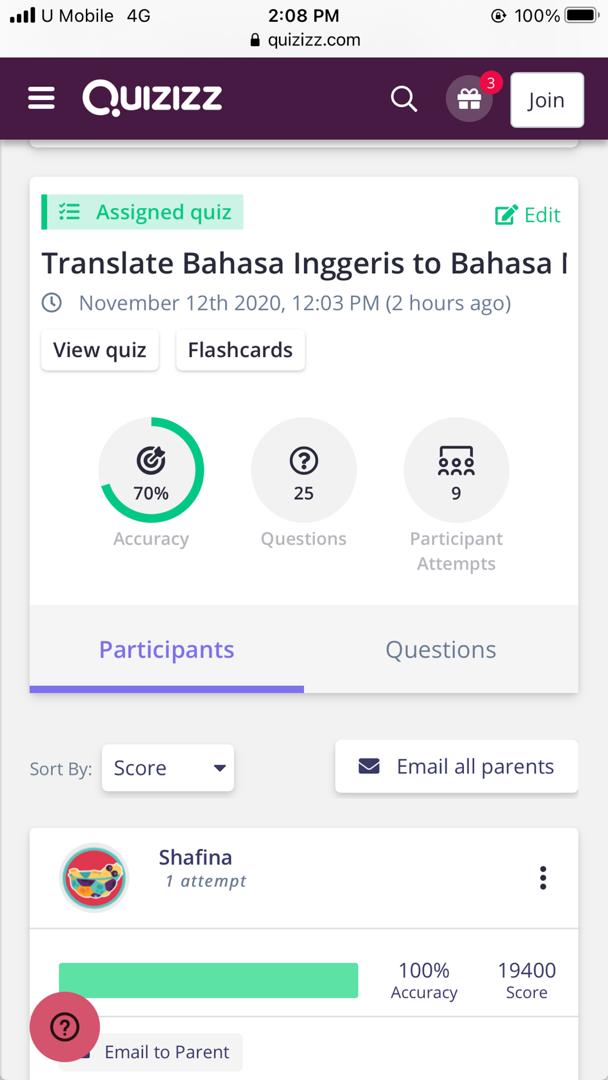Expand the Sort By Score dropdown
Viewport: 608px width, 1080px height.
point(168,768)
